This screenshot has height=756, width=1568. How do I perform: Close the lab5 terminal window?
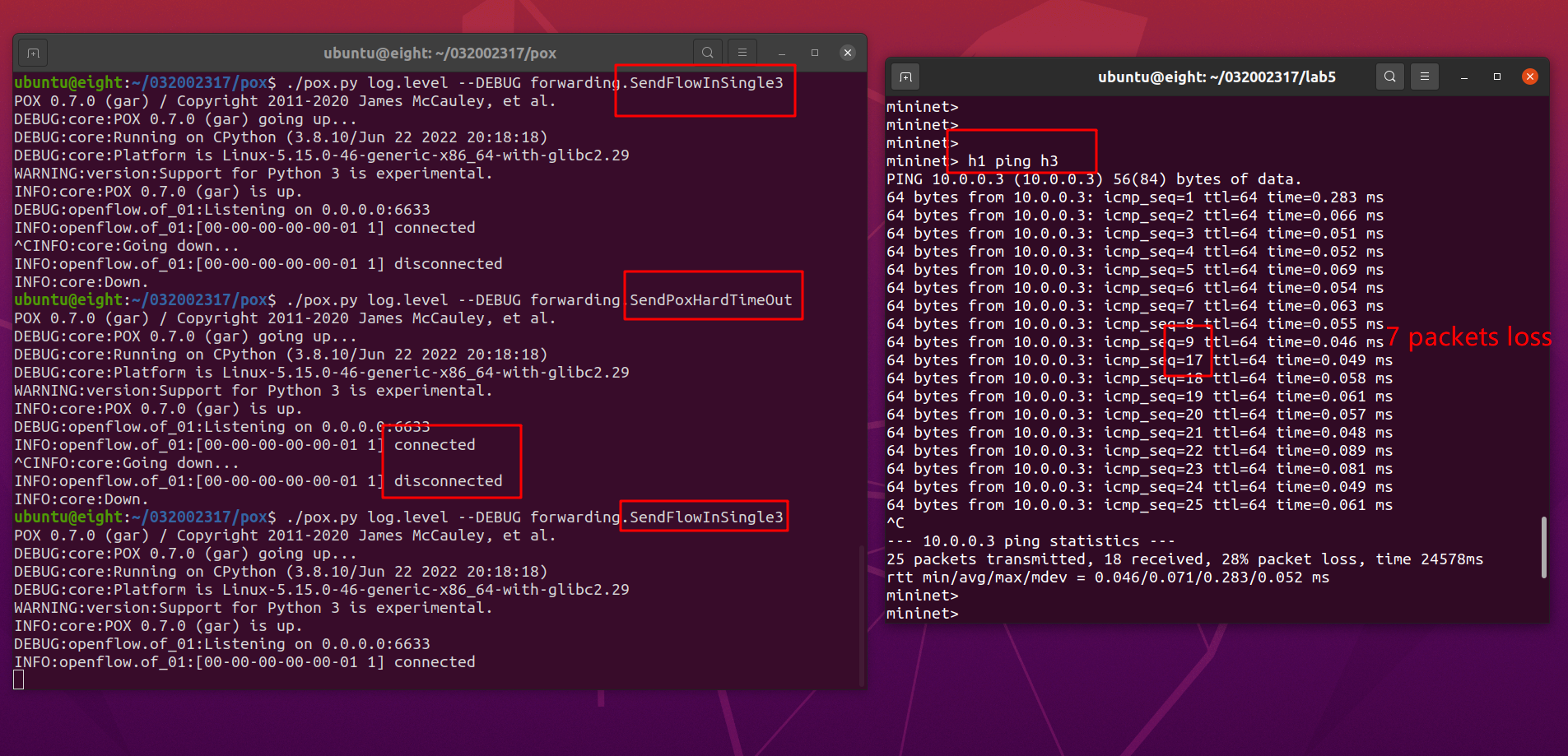pos(1530,77)
